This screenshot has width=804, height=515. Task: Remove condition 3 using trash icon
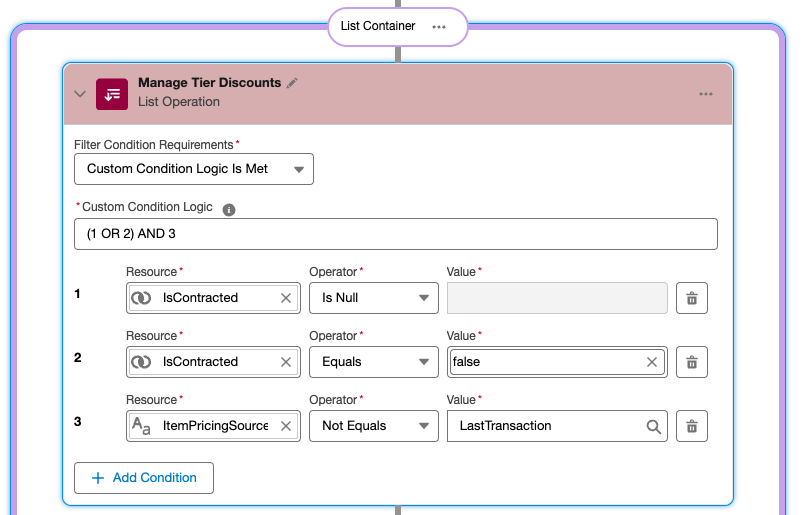coord(692,426)
